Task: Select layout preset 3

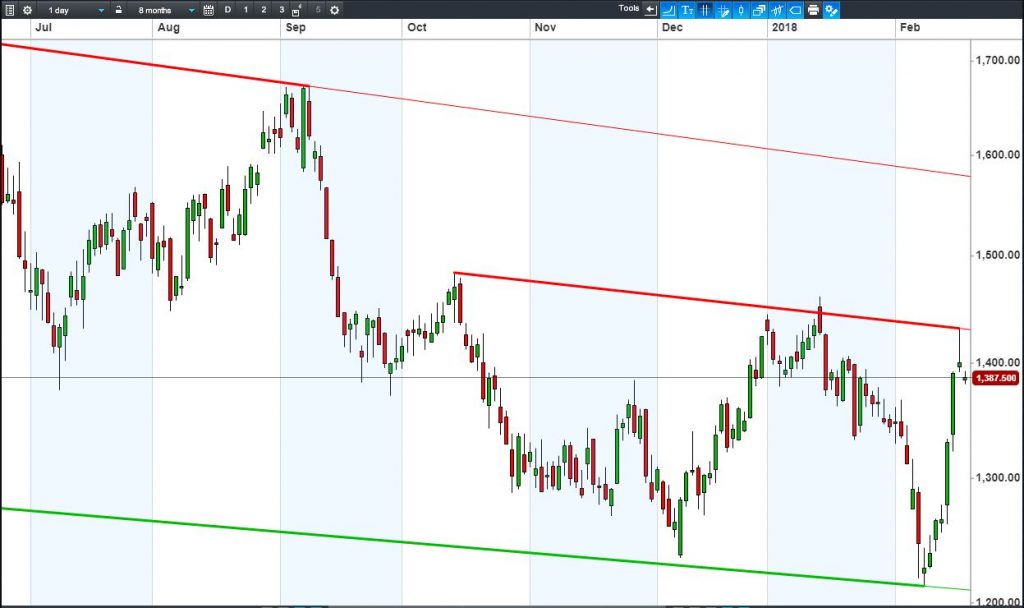Action: [x=281, y=10]
